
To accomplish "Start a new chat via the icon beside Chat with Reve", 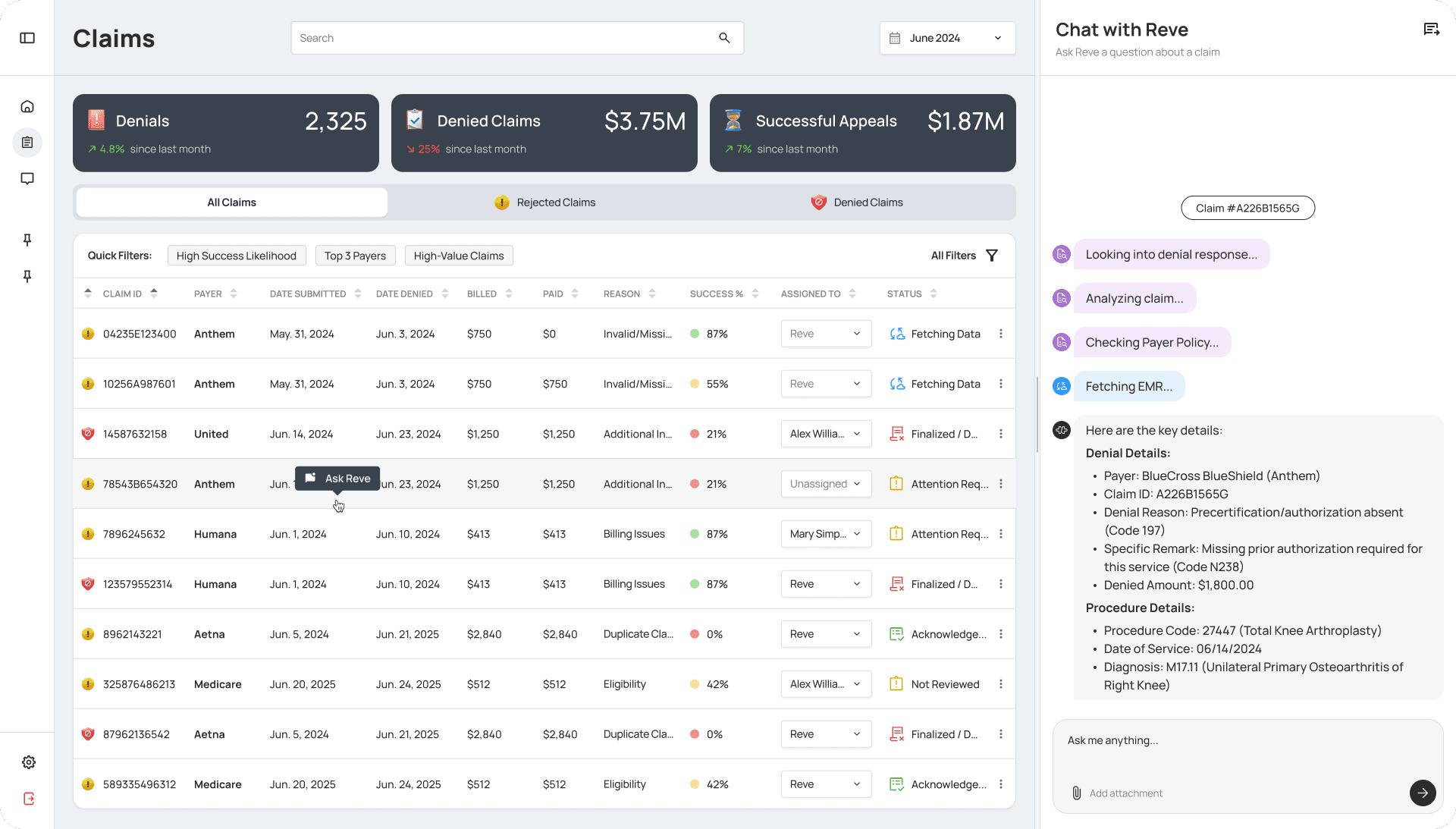I will (x=1431, y=28).
